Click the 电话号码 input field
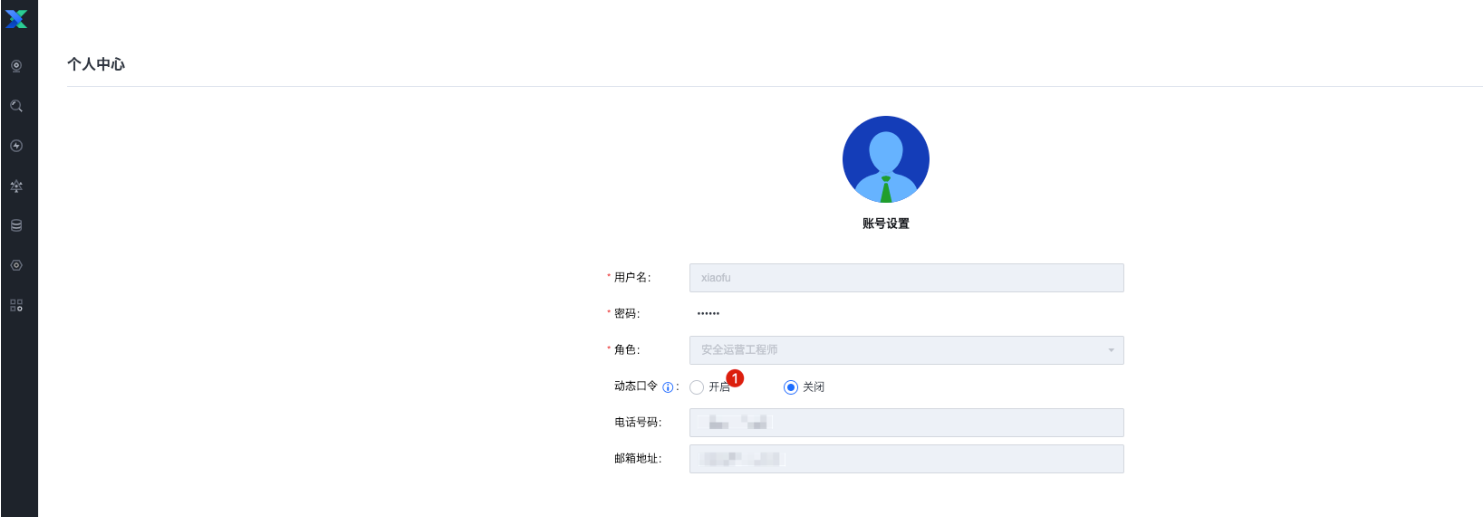This screenshot has height=517, width=1483. 906,423
